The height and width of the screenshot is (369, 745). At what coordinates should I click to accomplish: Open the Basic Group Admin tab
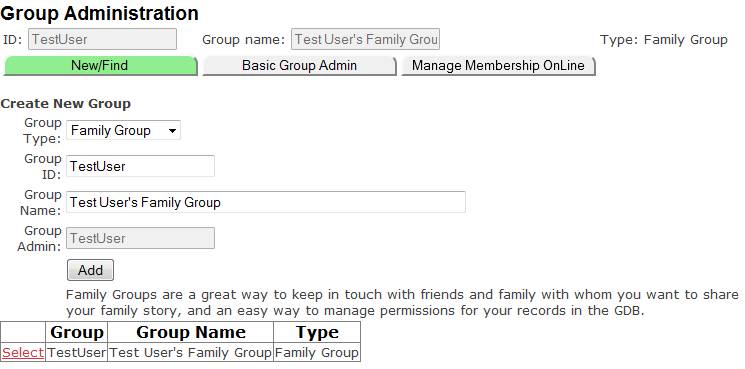click(299, 66)
